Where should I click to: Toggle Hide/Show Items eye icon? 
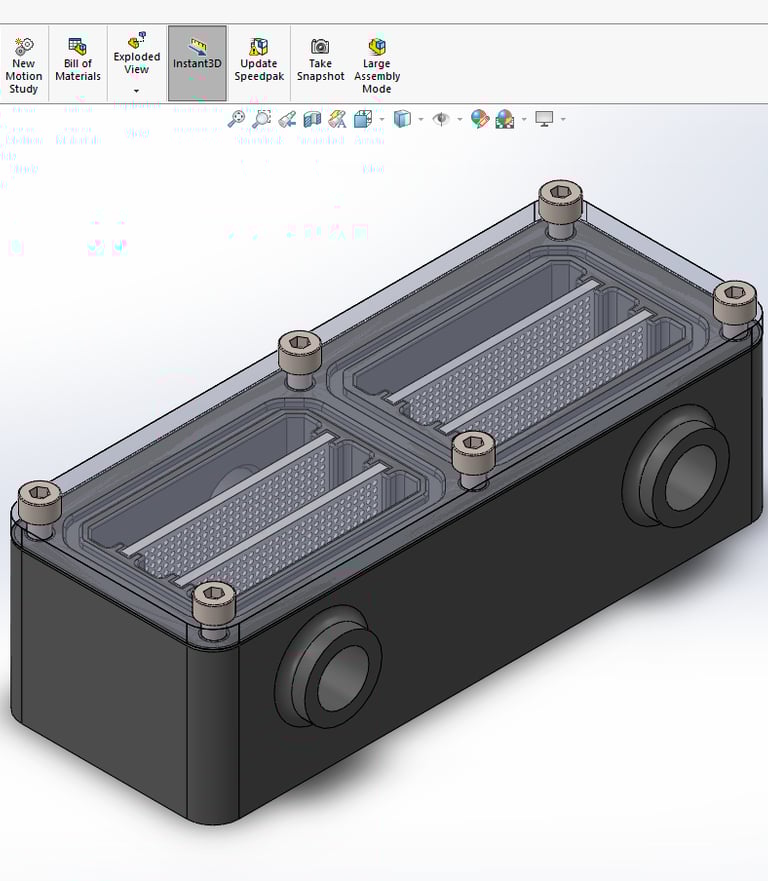coord(441,119)
